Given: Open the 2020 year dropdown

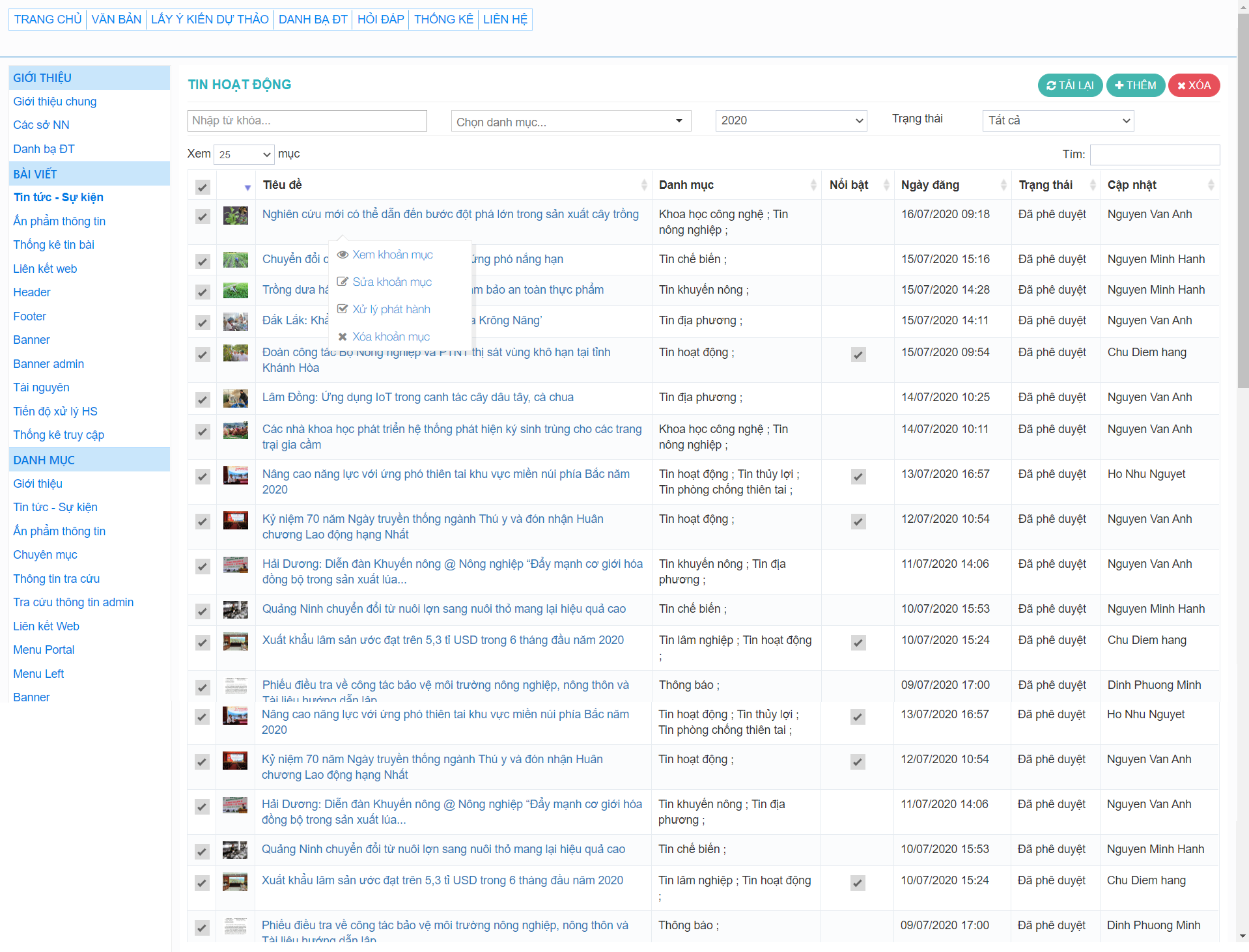Looking at the screenshot, I should point(791,121).
